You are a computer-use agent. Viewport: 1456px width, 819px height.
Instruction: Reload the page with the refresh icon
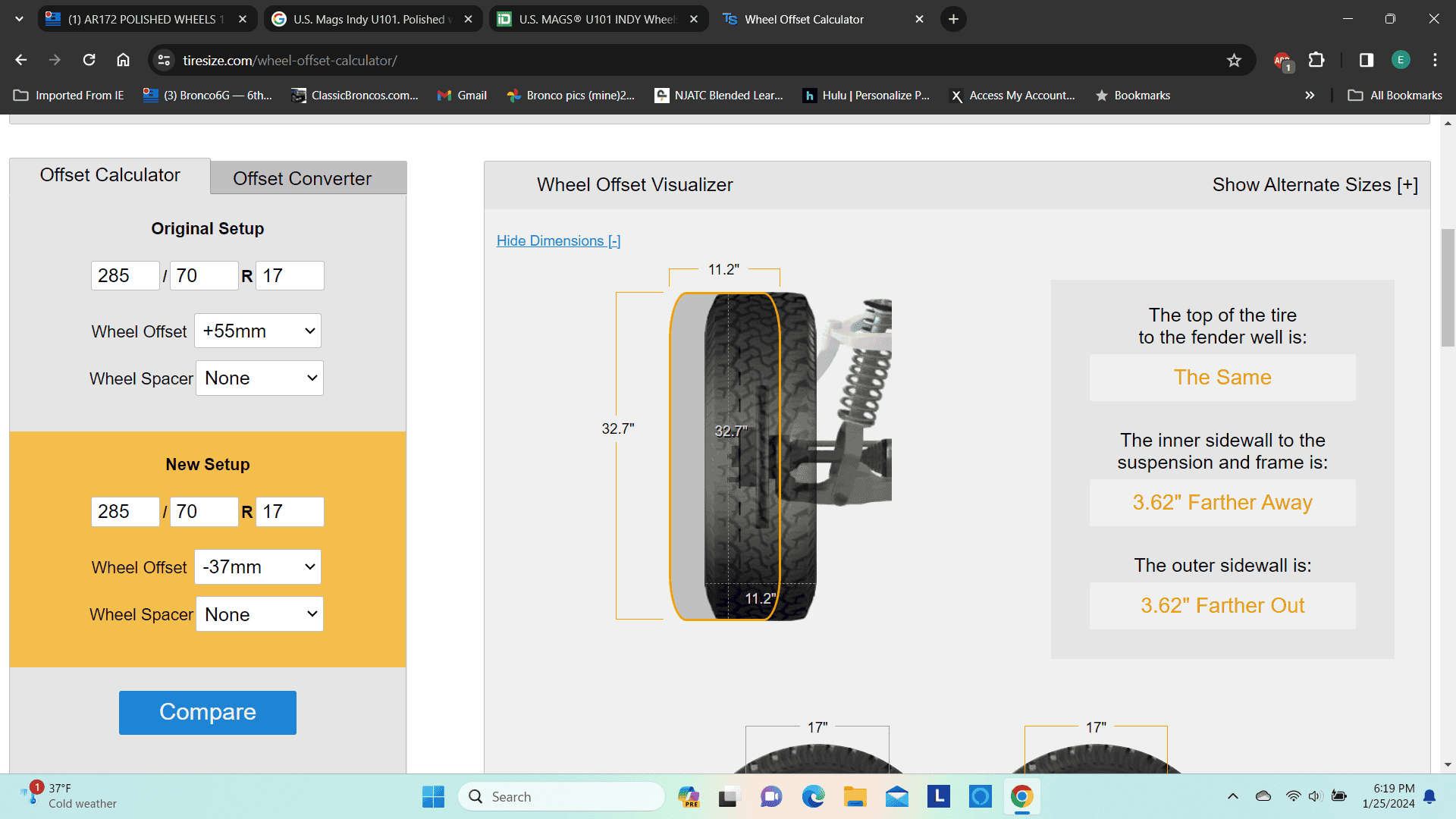(x=89, y=60)
